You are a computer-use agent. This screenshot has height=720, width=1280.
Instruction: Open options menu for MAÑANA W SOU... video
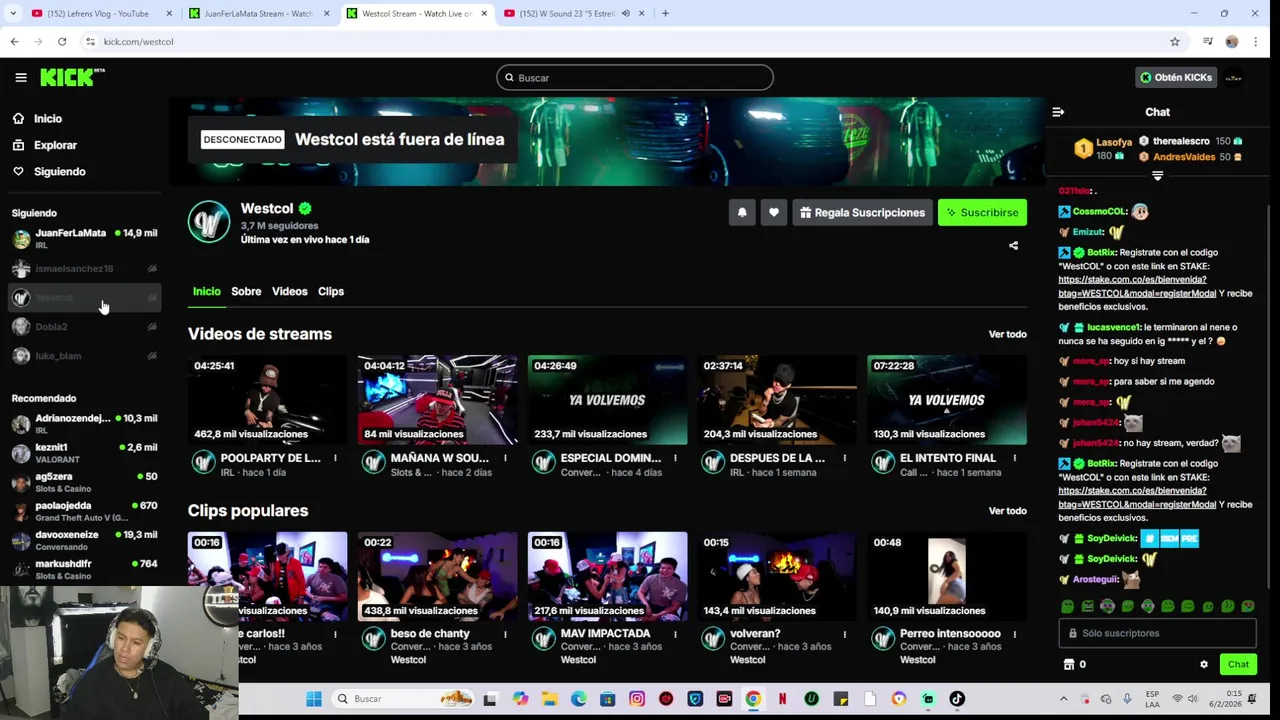tap(505, 458)
